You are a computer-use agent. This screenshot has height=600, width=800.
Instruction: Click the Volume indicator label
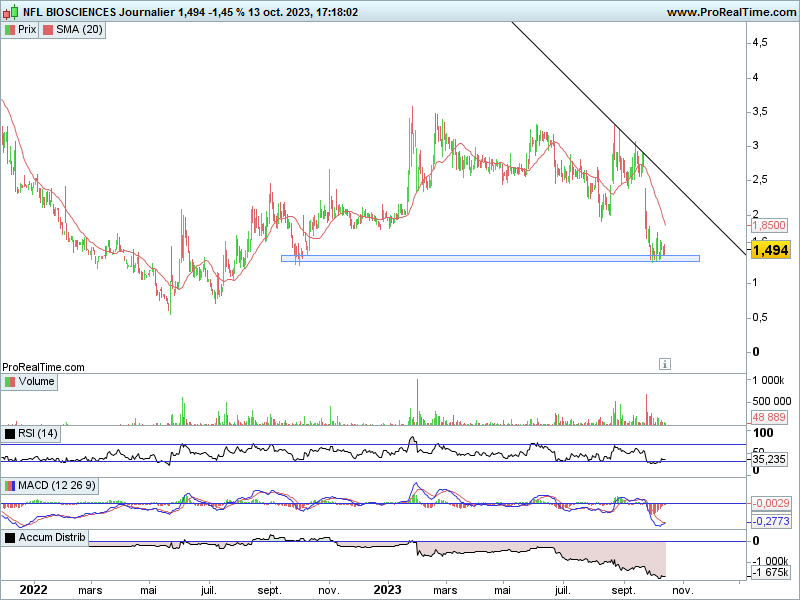(x=36, y=382)
